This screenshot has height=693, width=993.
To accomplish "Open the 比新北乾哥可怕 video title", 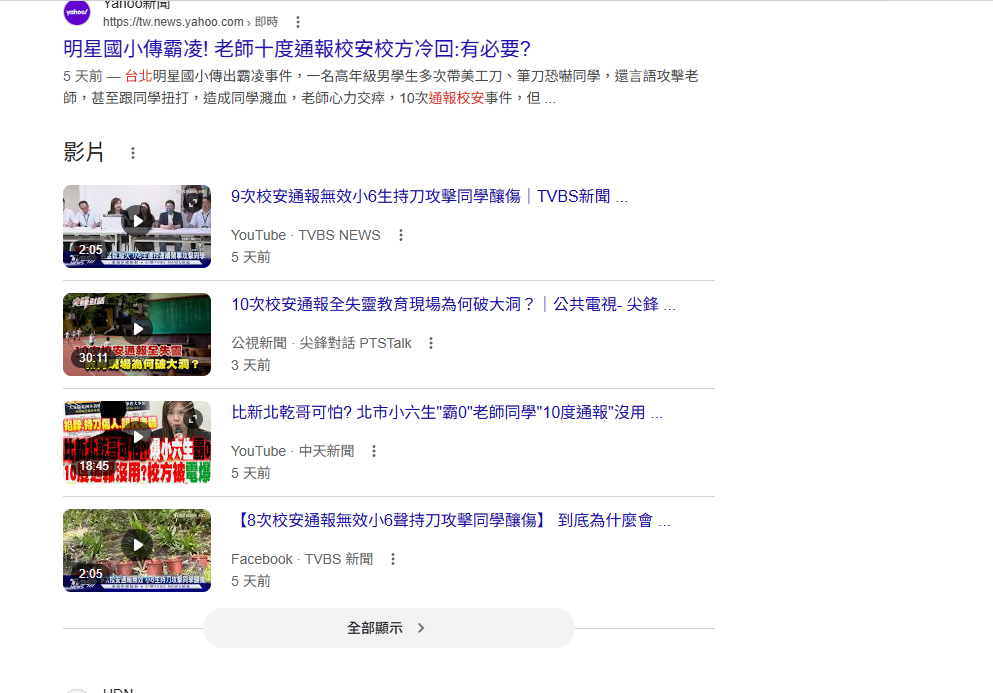I will tap(447, 413).
